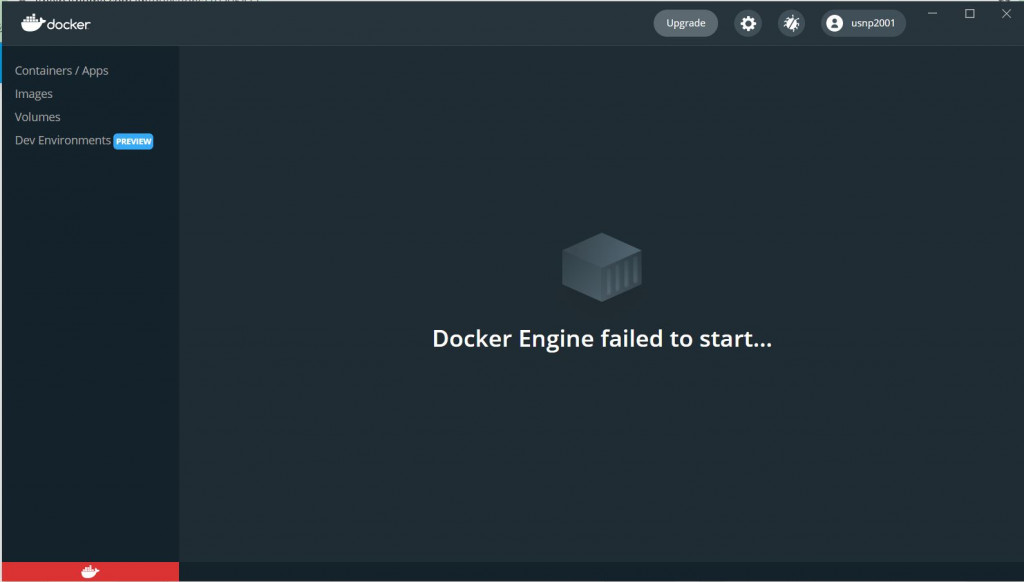
Task: Open the Volumes section
Action: (37, 117)
